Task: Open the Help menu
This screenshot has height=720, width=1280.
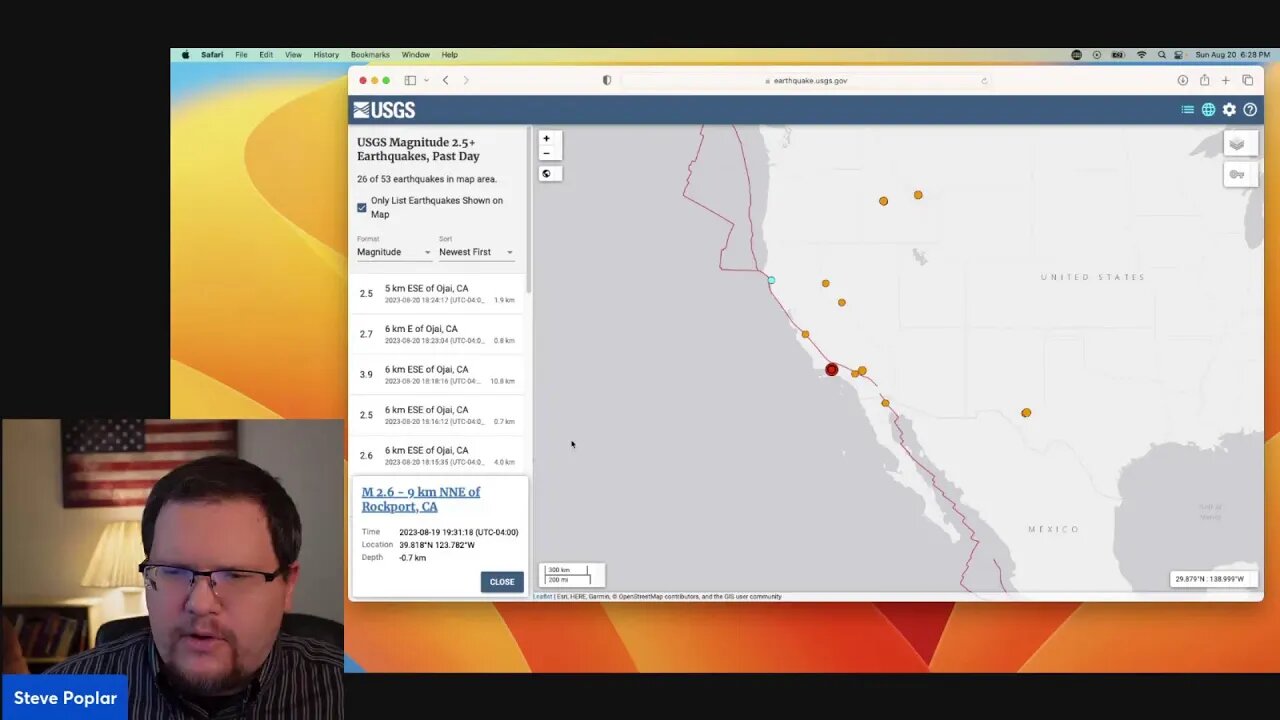Action: click(450, 55)
